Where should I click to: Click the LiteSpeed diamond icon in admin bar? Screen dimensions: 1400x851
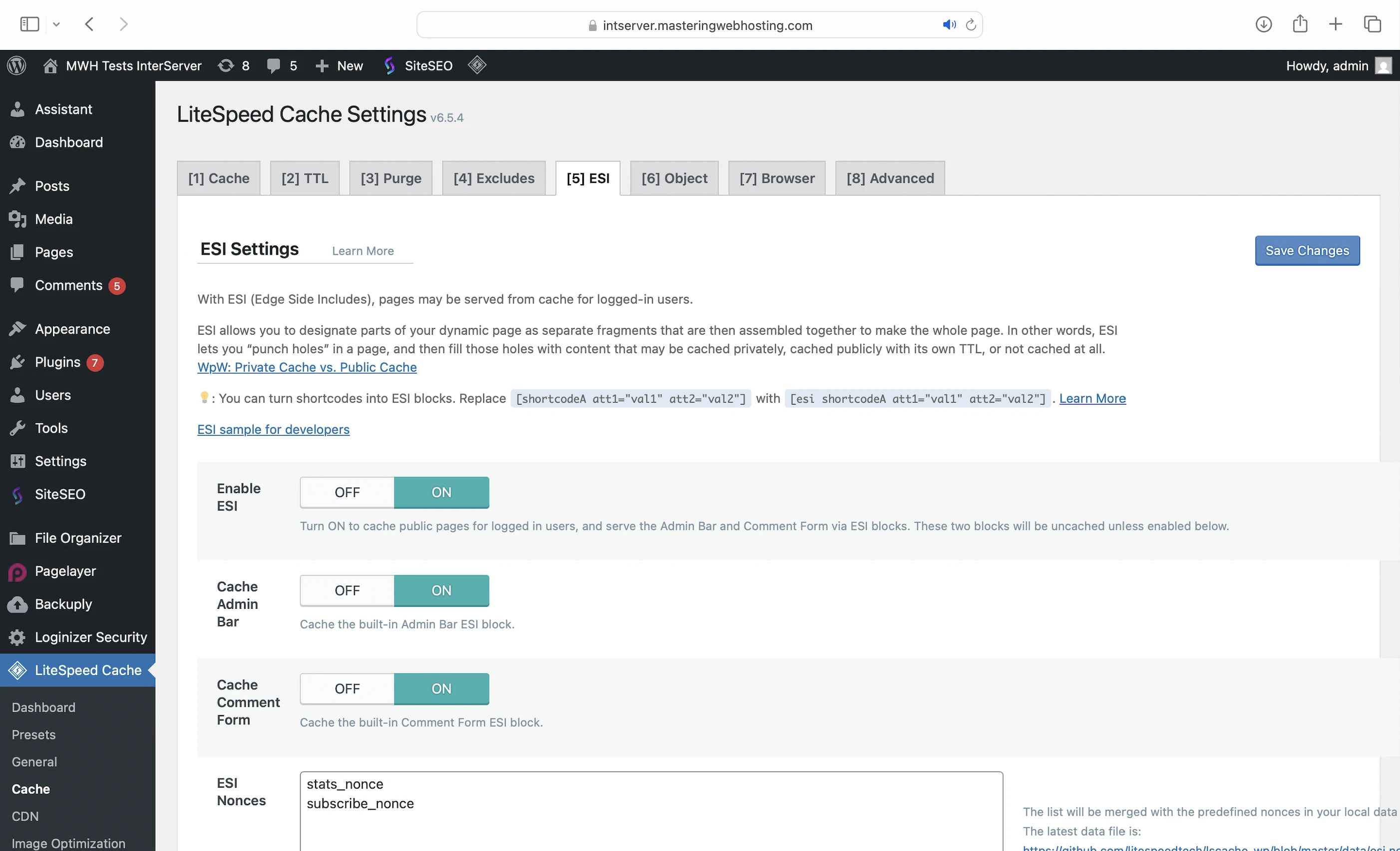[x=477, y=65]
